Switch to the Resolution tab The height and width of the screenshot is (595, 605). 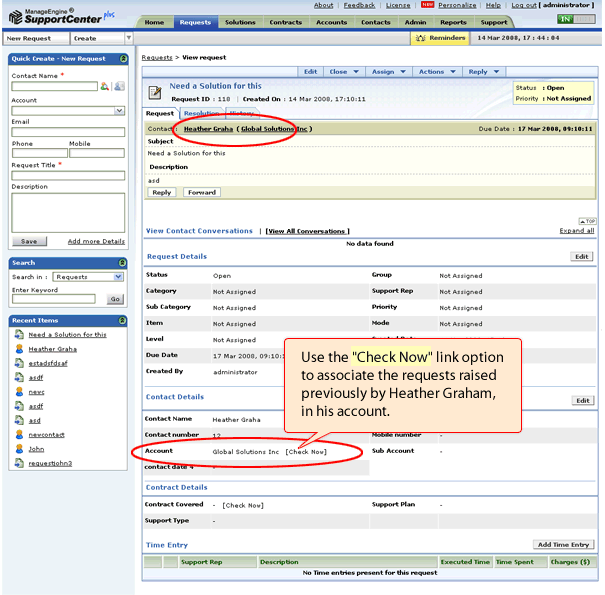[x=201, y=113]
